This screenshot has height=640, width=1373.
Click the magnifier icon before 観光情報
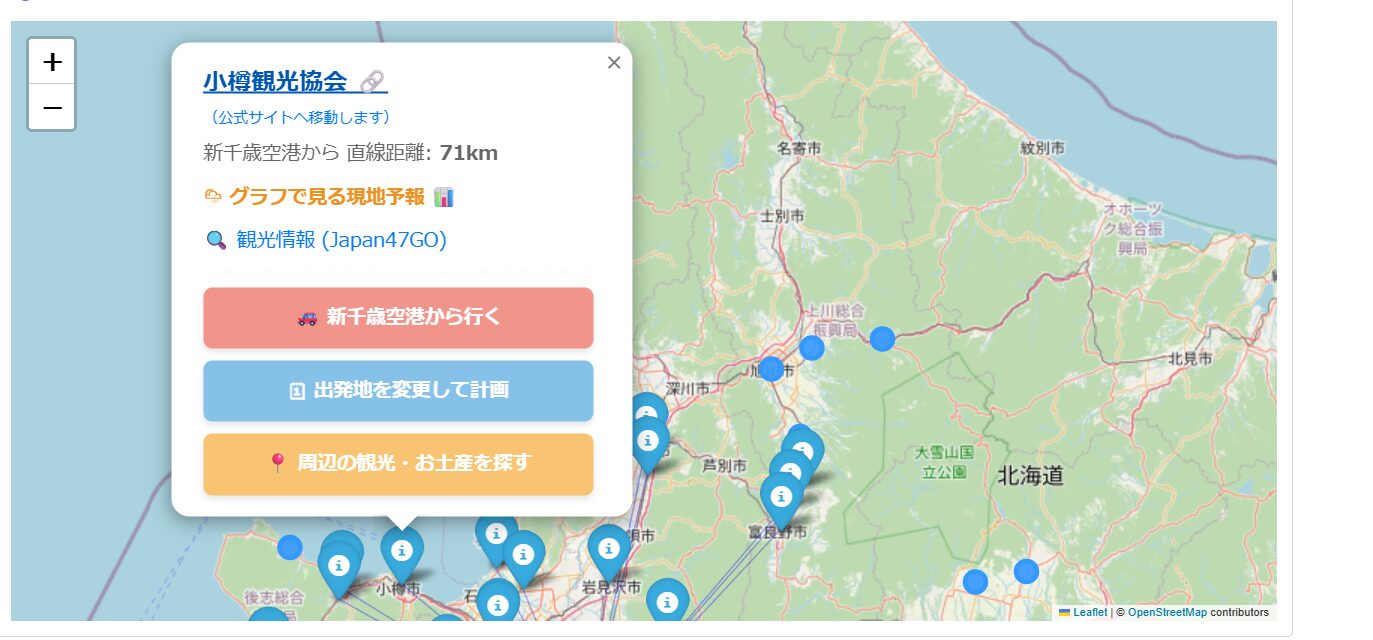point(215,240)
